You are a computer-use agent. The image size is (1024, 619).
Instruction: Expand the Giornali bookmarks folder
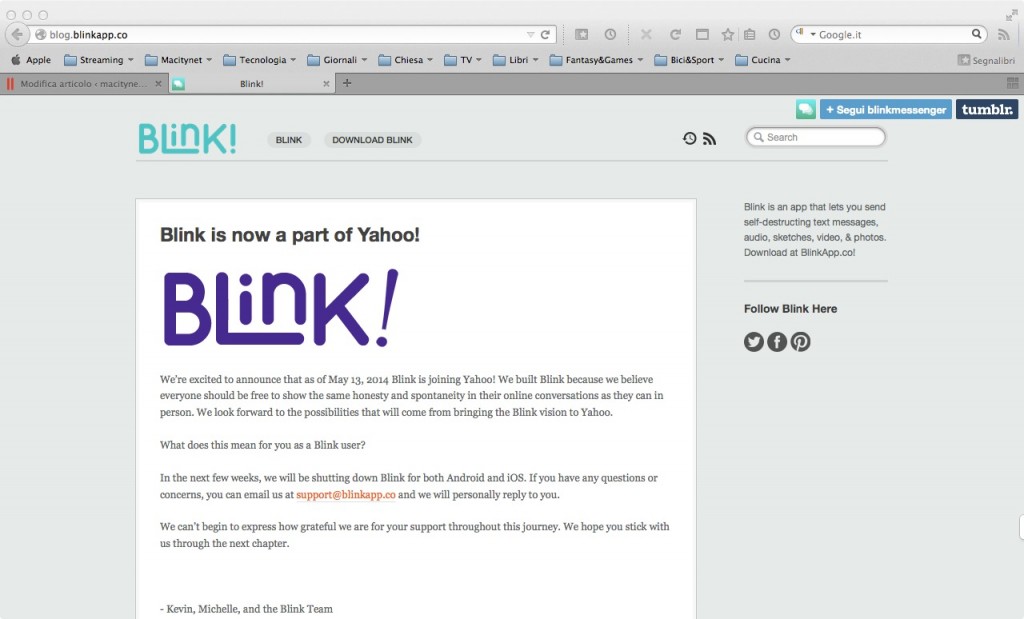337,59
